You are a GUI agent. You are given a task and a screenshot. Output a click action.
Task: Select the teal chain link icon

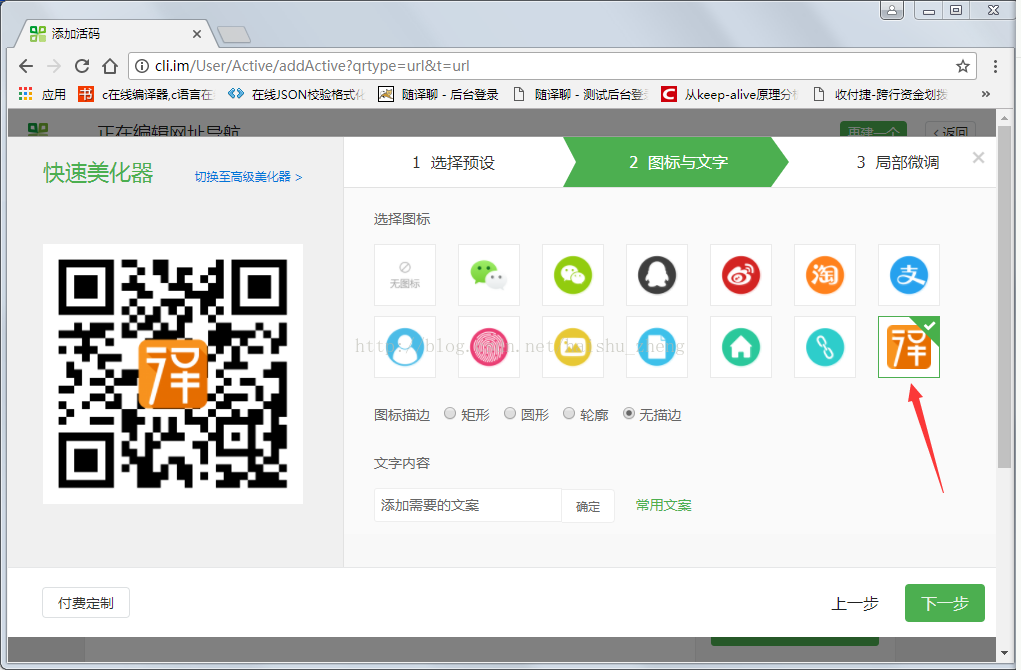point(824,347)
